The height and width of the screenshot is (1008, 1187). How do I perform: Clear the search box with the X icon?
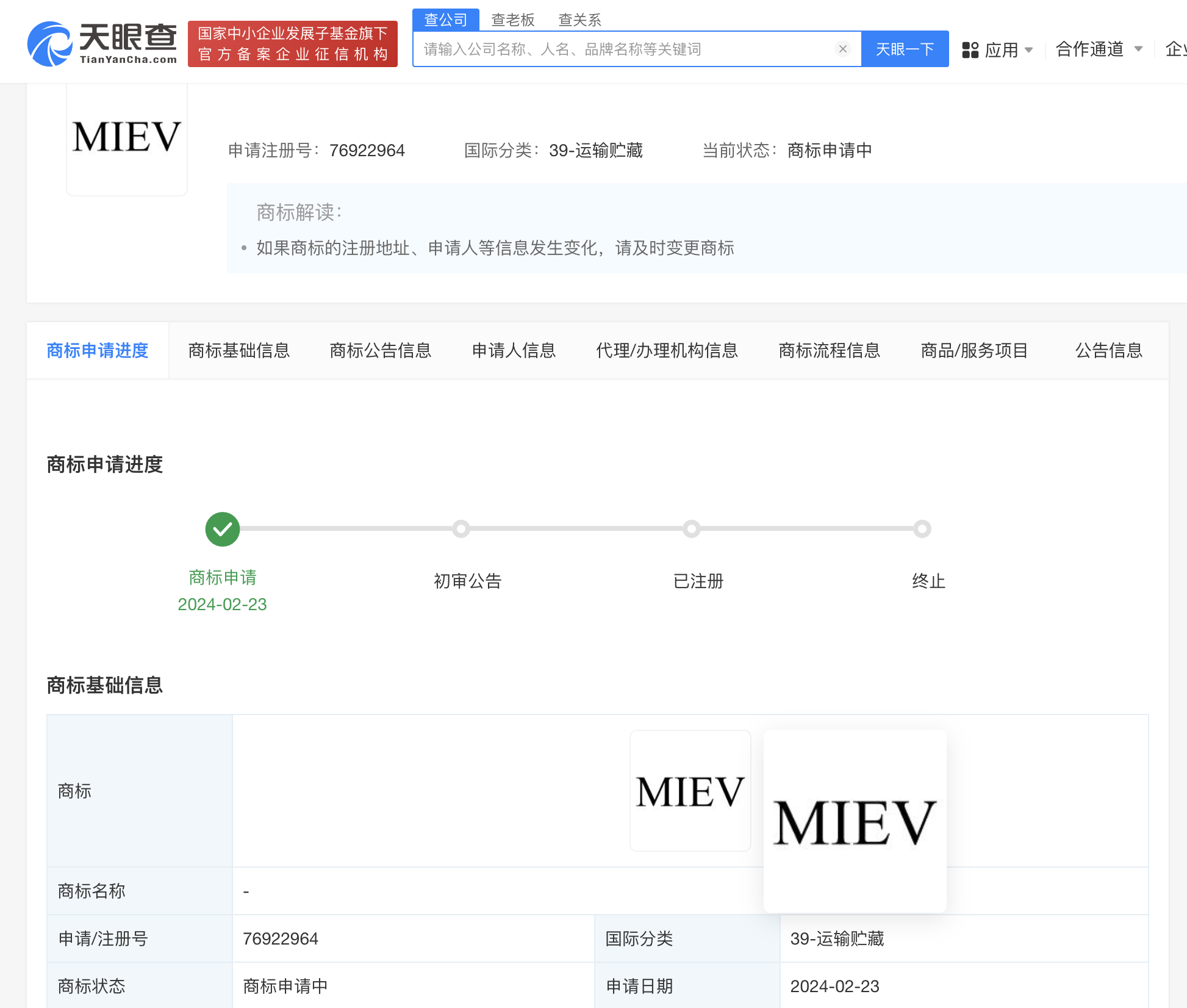[843, 49]
